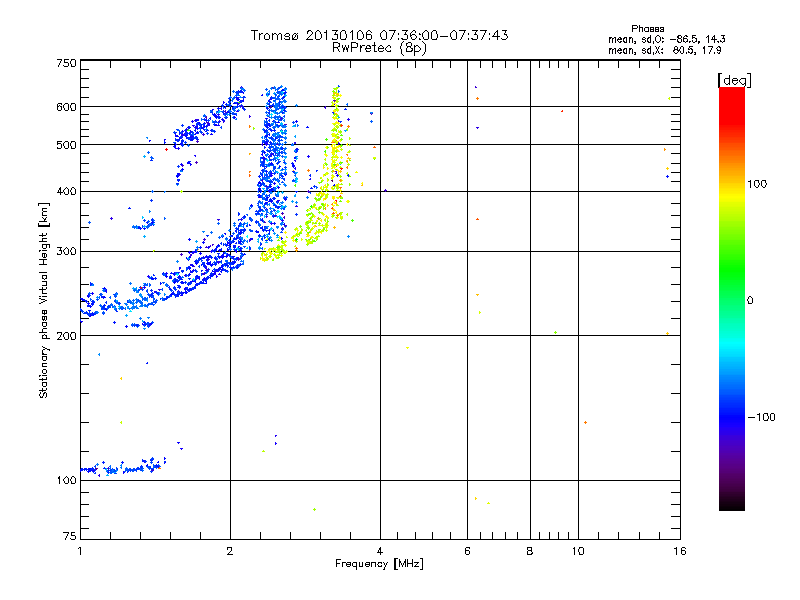Click the plot title 'Tromsø 20130106 07:36:00-07:37:43'
This screenshot has width=800, height=600.
[379, 35]
